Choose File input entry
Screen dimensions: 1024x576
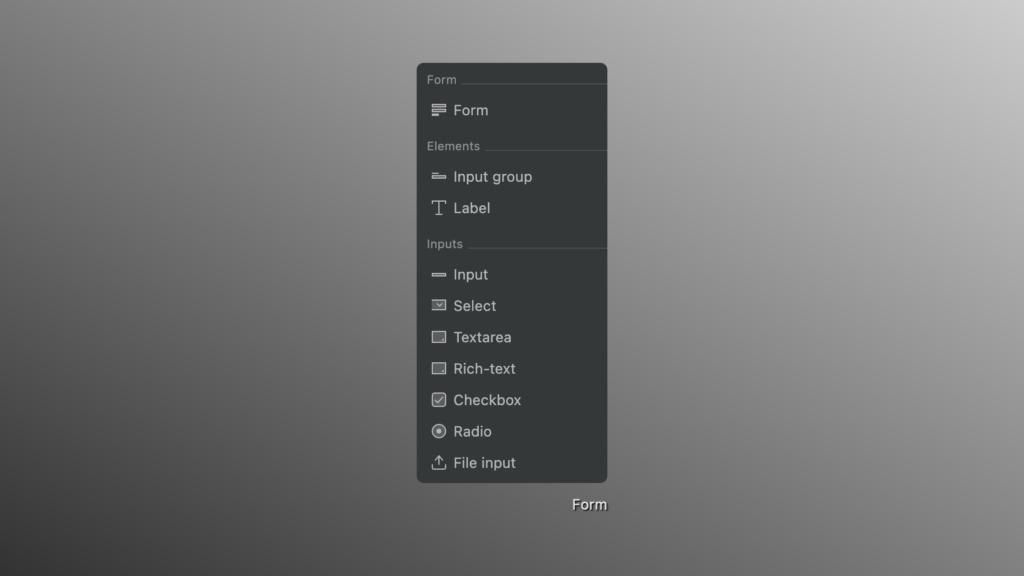(512, 462)
